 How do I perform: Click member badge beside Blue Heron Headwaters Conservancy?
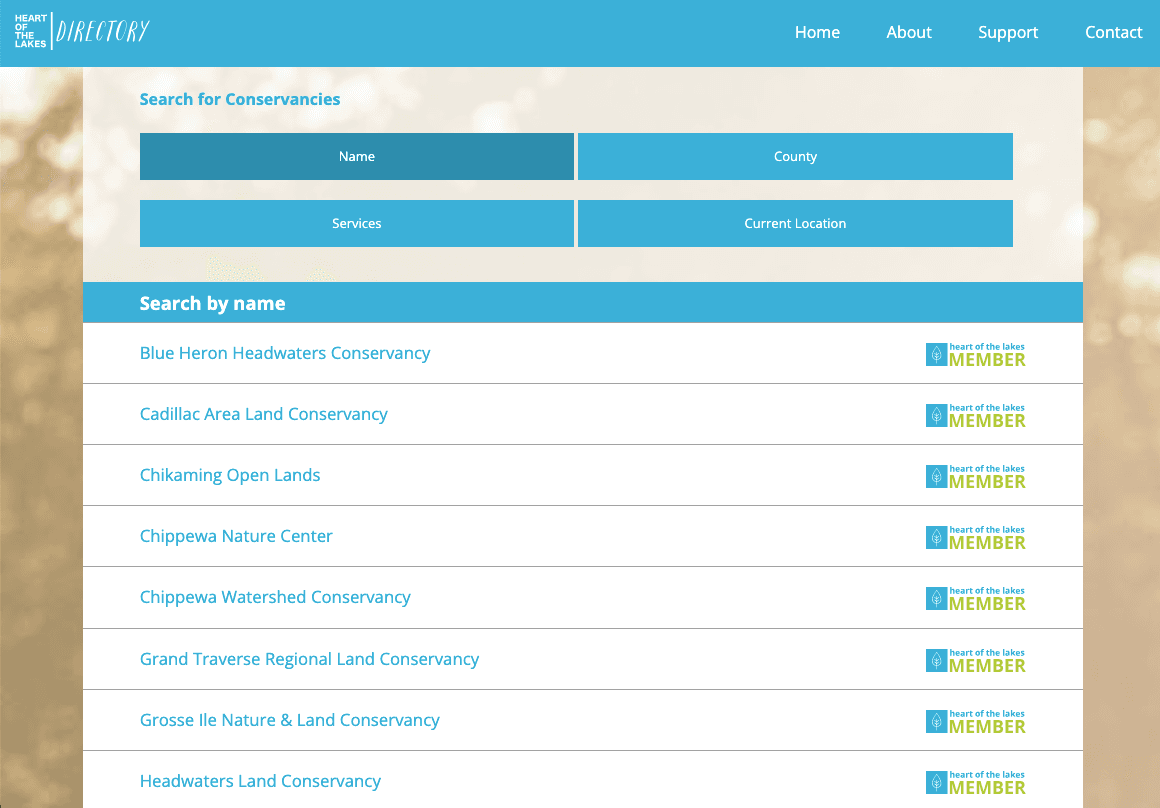(x=975, y=354)
